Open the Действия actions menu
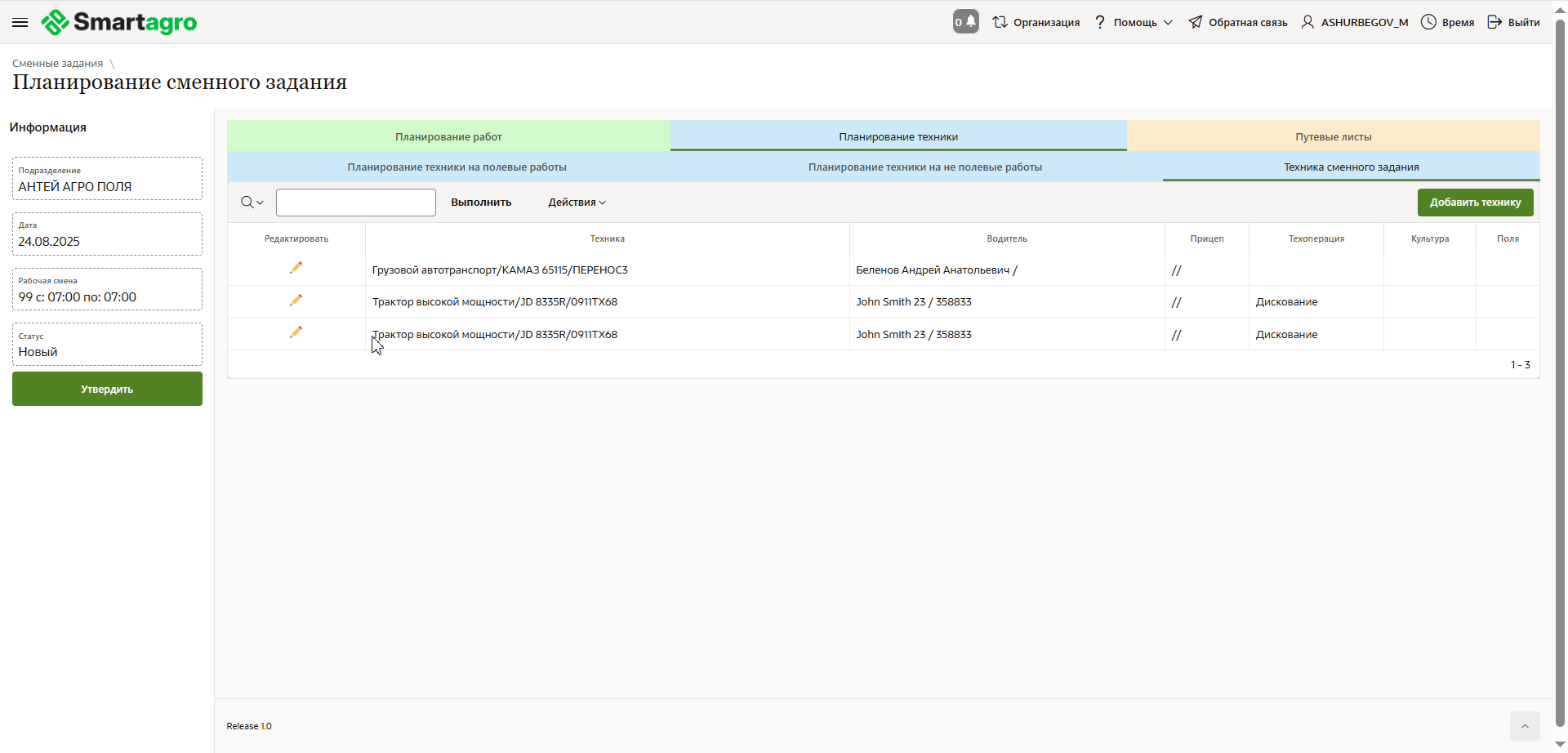Image resolution: width=1568 pixels, height=753 pixels. (577, 203)
